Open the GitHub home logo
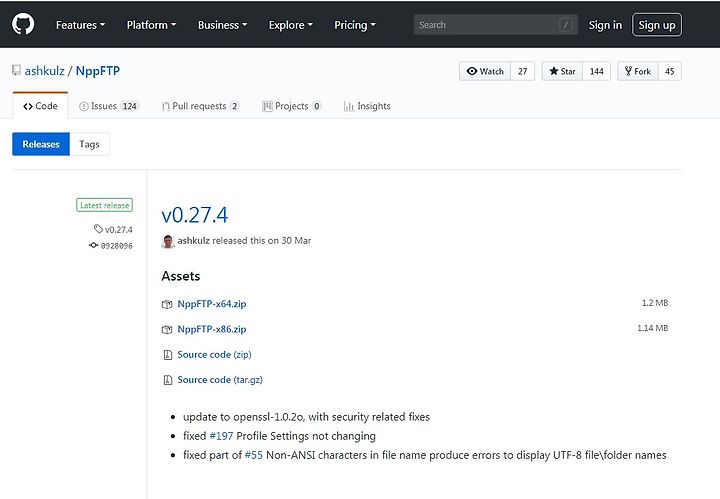 tap(23, 24)
